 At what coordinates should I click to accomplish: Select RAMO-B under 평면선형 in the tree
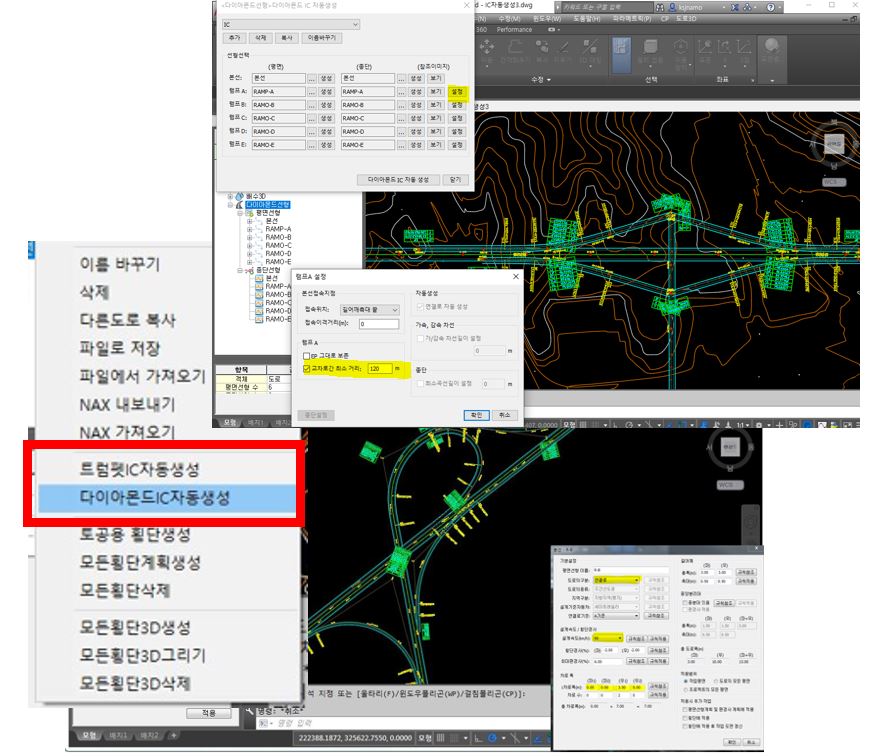[x=278, y=237]
